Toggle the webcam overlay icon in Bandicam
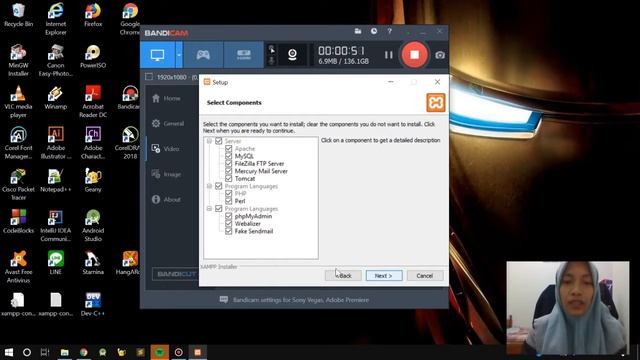Image resolution: width=640 pixels, height=360 pixels. pyautogui.click(x=292, y=55)
